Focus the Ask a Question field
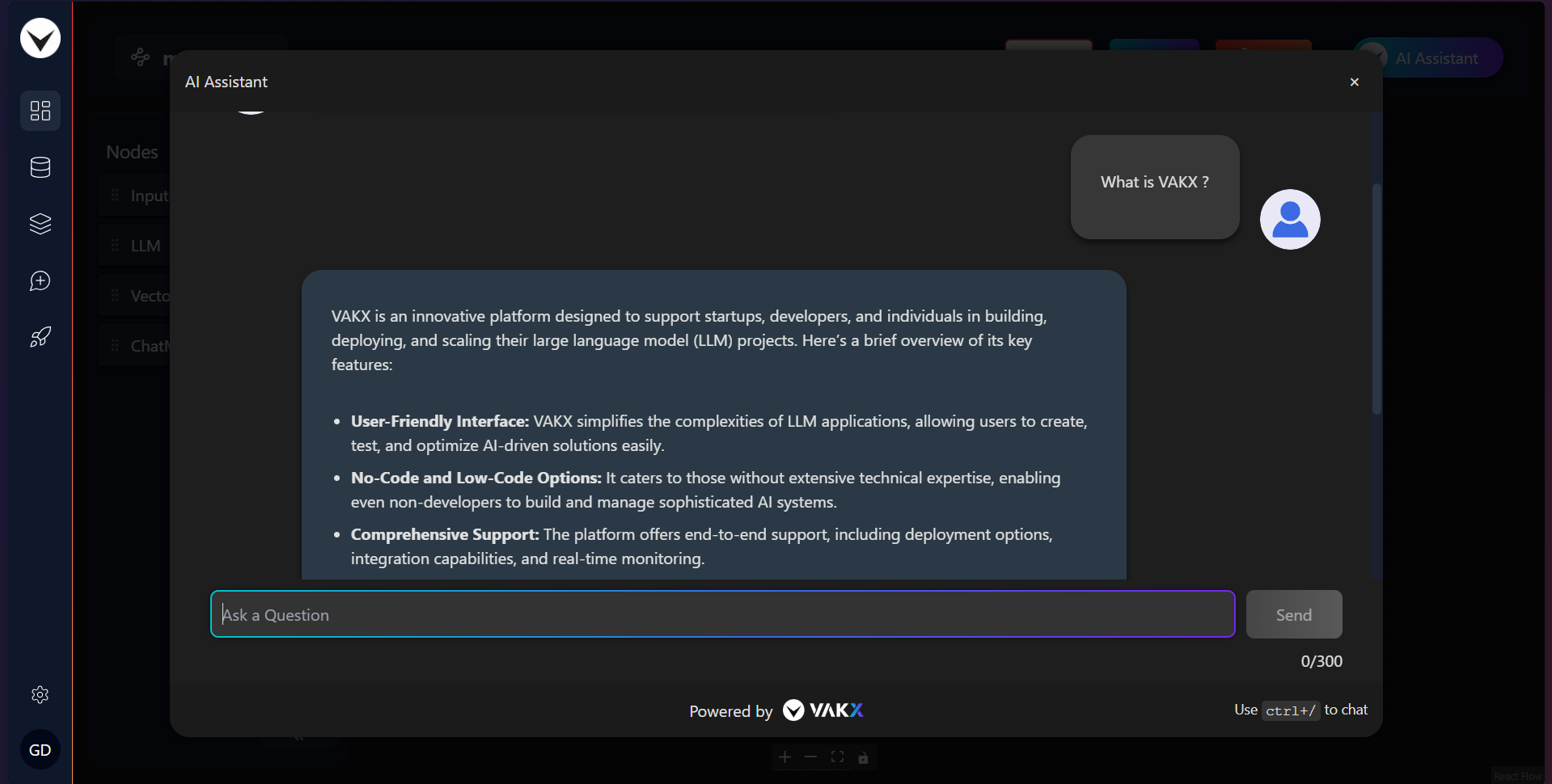This screenshot has width=1552, height=784. 723,614
